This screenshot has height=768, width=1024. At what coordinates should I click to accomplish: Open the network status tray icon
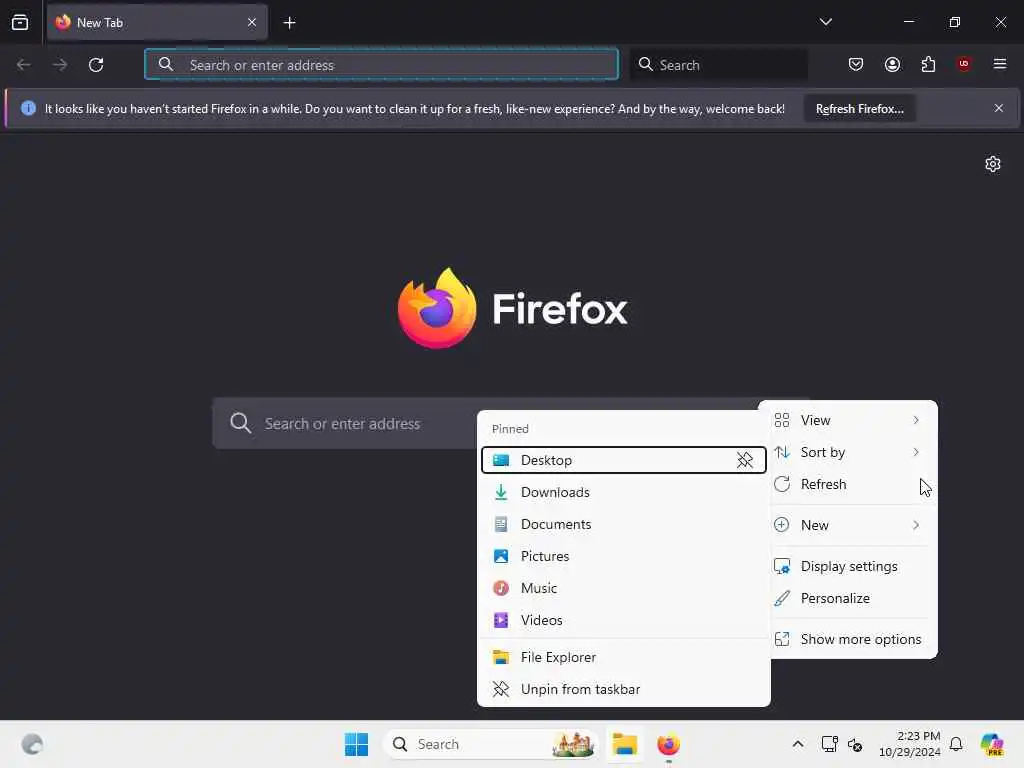(x=829, y=744)
